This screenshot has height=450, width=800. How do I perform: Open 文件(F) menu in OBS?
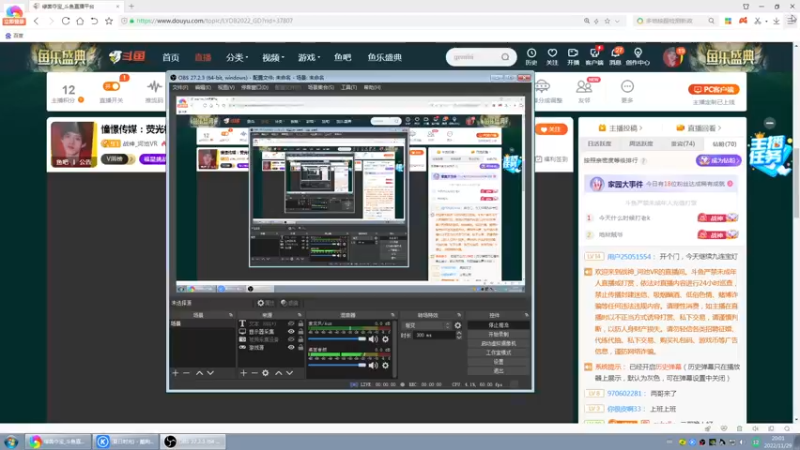pyautogui.click(x=180, y=88)
